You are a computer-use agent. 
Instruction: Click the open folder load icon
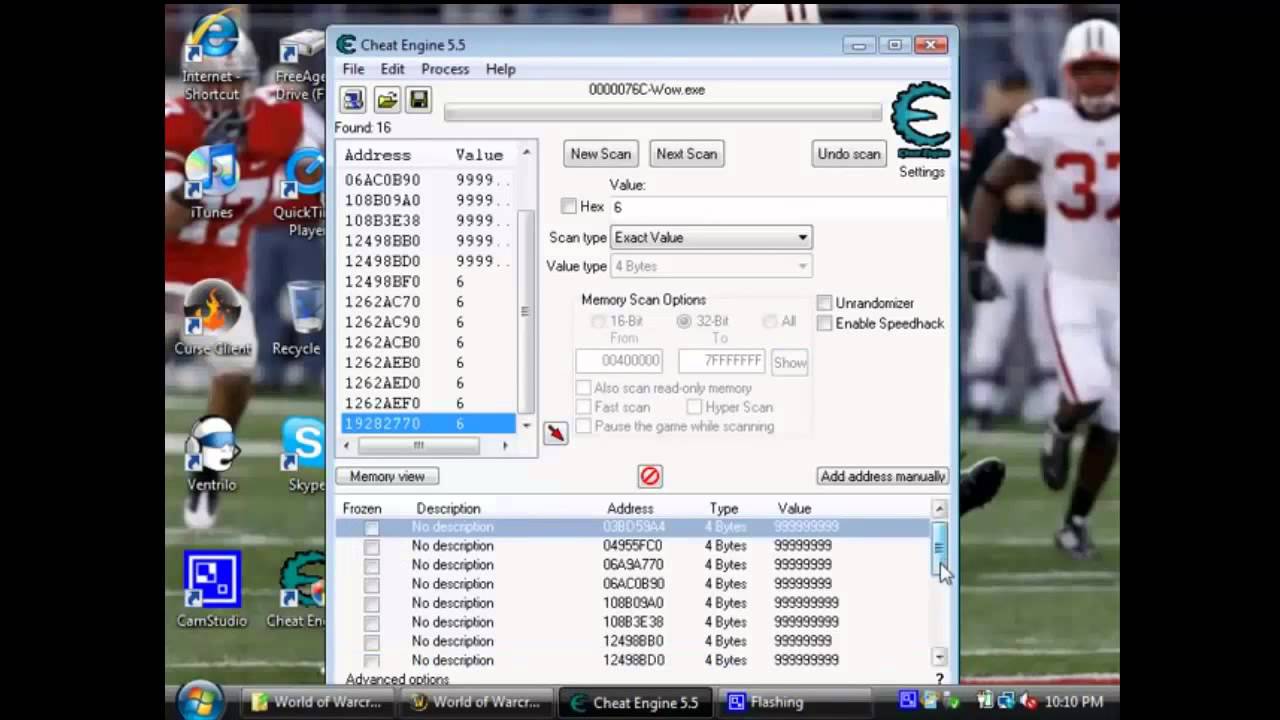(386, 100)
